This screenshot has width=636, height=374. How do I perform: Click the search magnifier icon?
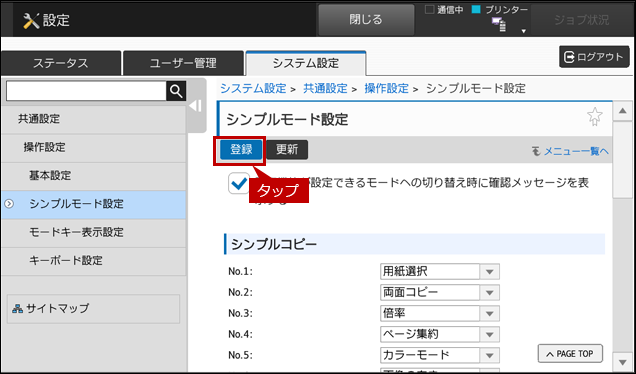tap(176, 91)
